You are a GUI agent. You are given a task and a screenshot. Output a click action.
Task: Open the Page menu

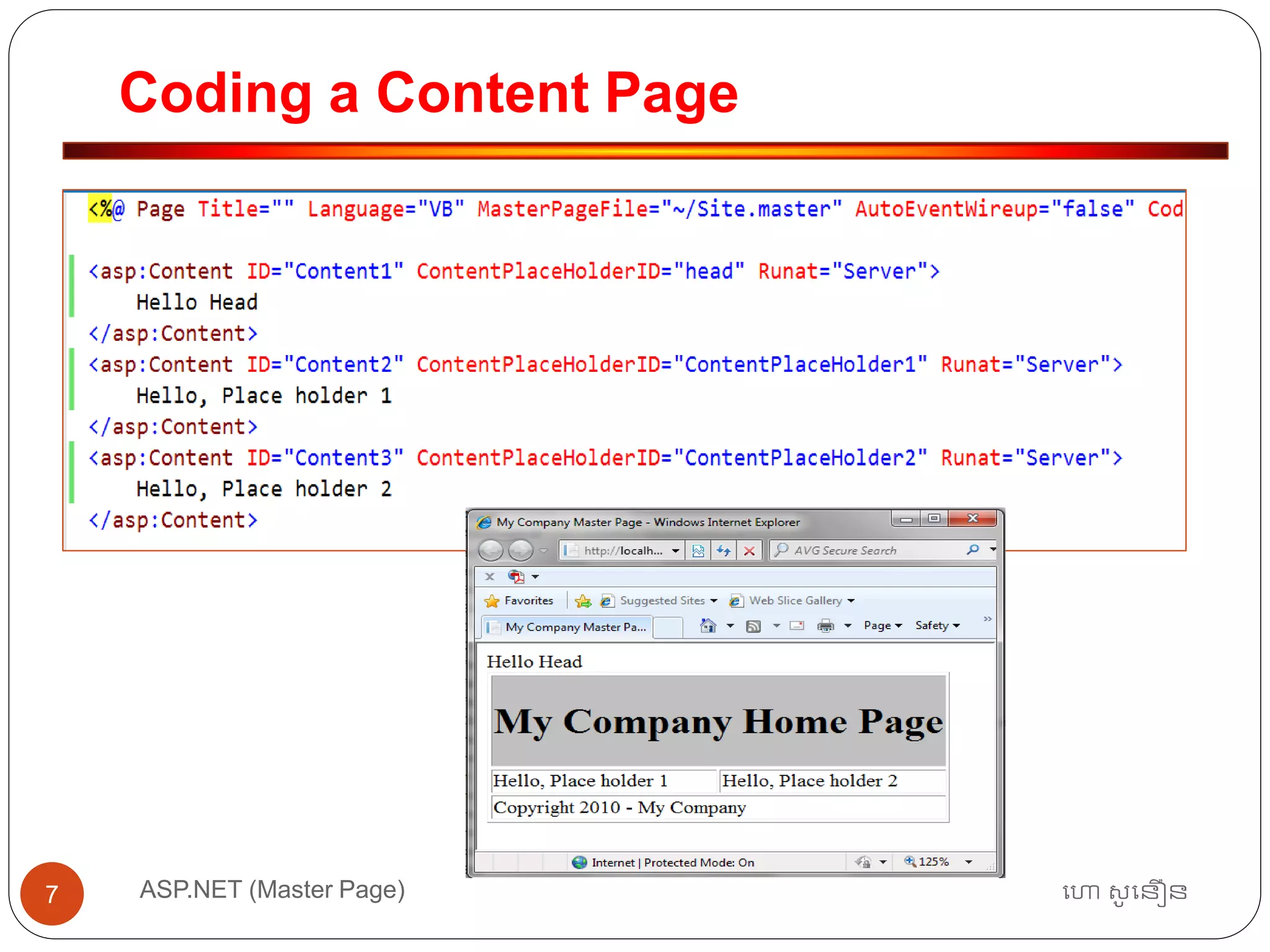(x=882, y=625)
